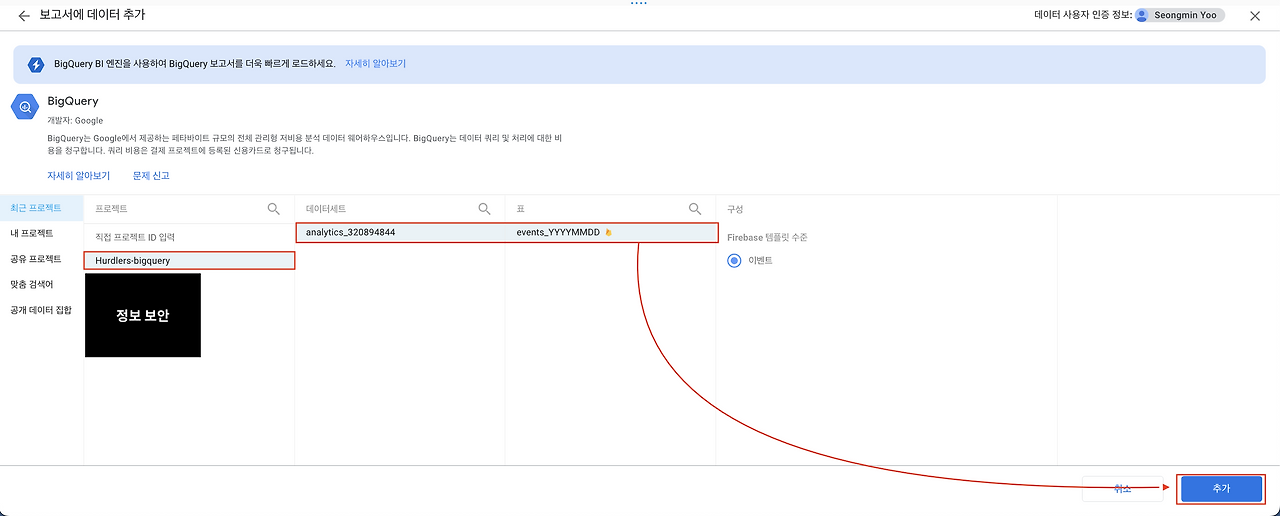Click the 취소 button
Image resolution: width=1280 pixels, height=516 pixels.
click(x=1123, y=488)
